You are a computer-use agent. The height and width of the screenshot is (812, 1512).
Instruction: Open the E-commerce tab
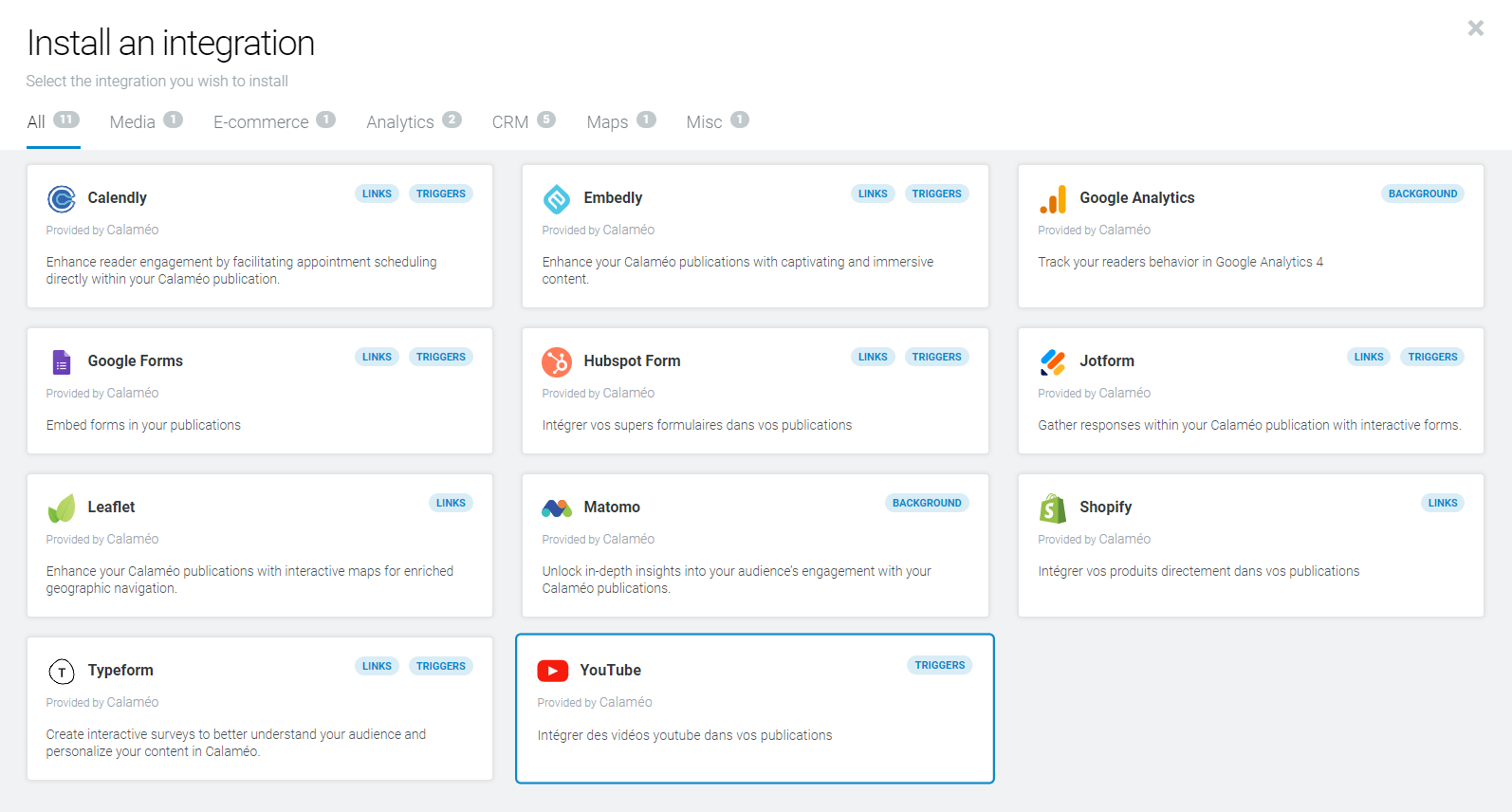(274, 122)
